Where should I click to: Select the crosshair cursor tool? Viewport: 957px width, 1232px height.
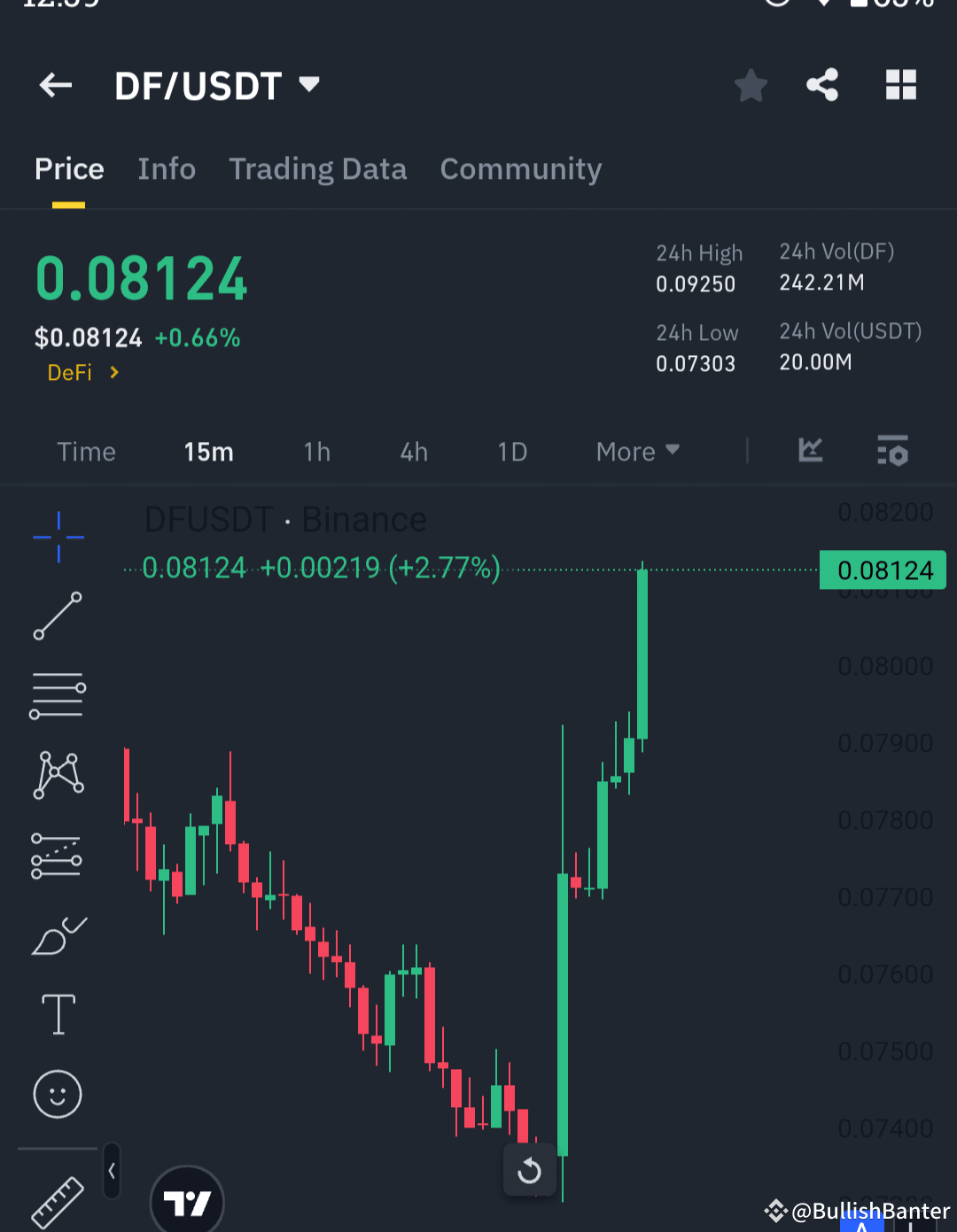[x=58, y=538]
